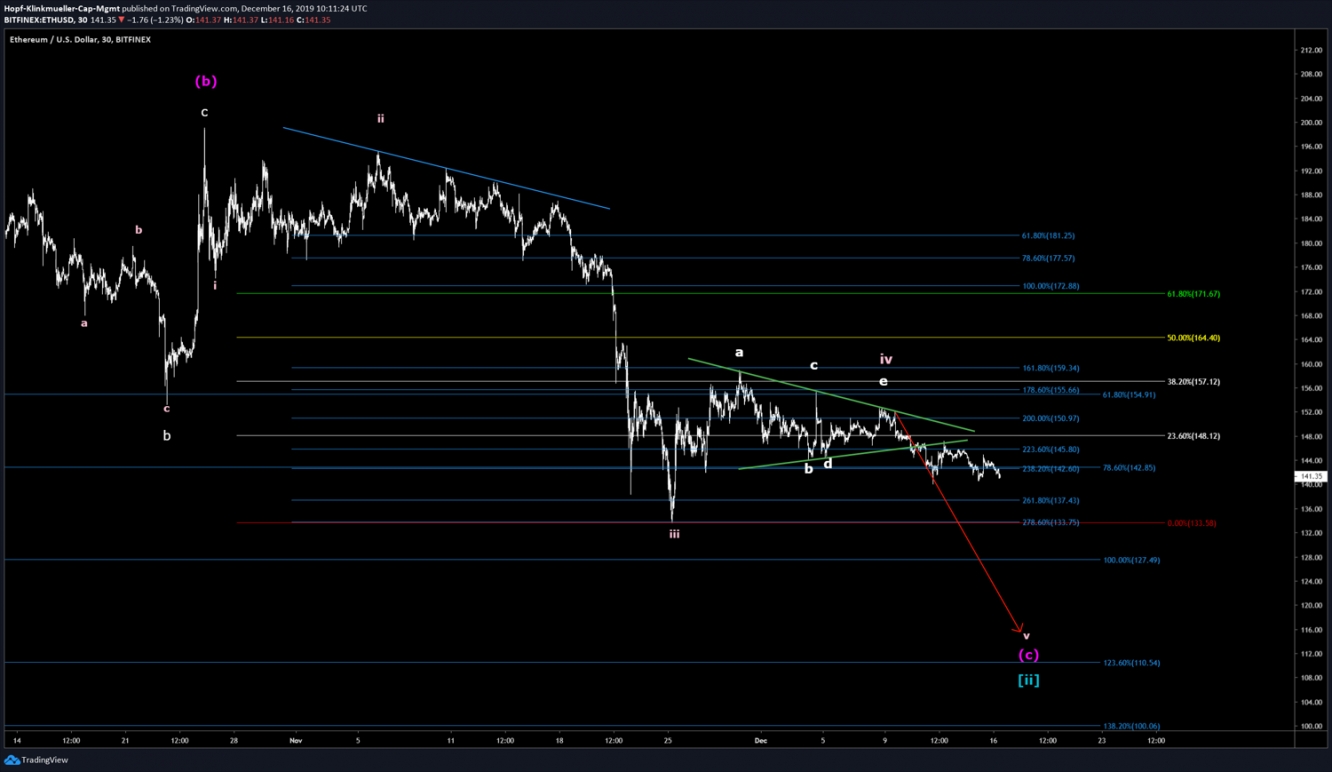Click the pink 'iv' wave label
The image size is (1332, 772).
886,359
